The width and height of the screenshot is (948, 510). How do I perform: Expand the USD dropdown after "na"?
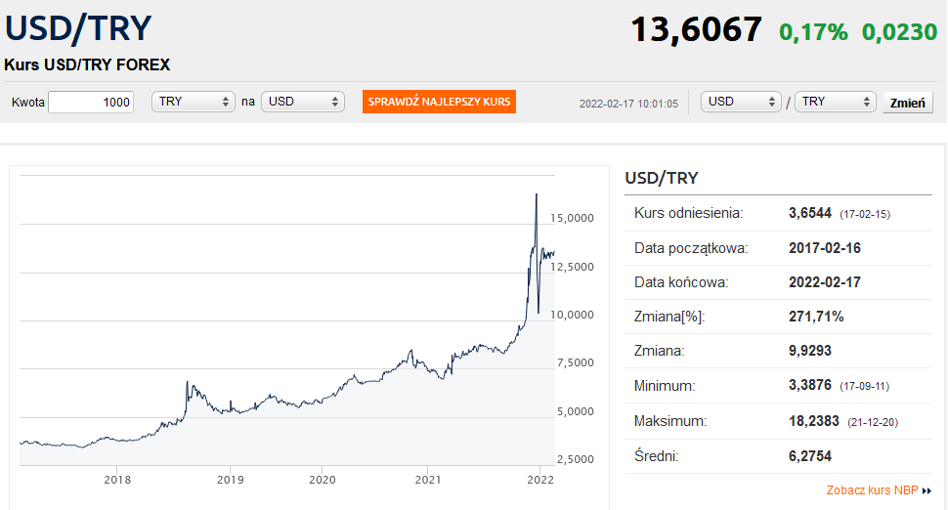(303, 102)
